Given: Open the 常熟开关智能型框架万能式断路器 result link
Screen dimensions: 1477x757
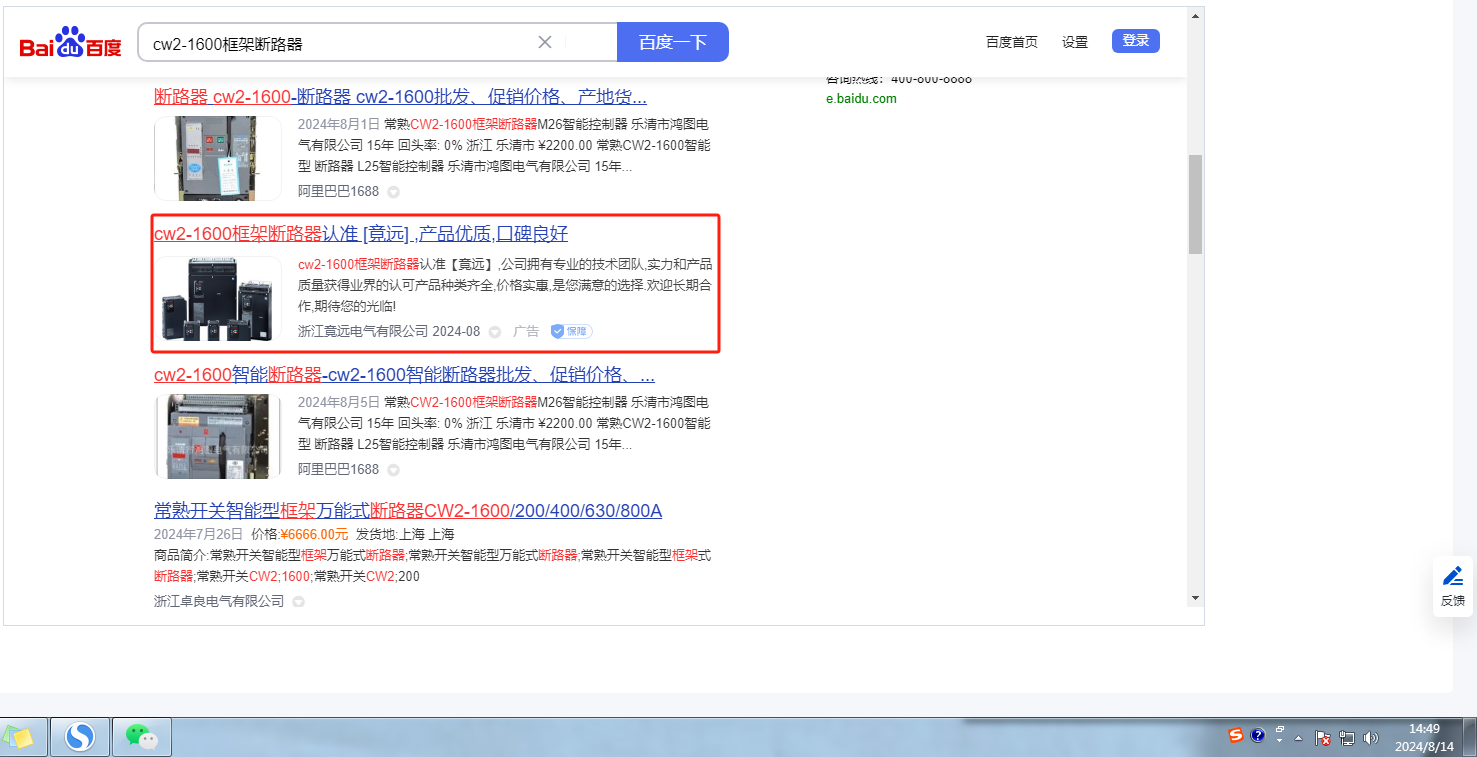Looking at the screenshot, I should point(407,511).
